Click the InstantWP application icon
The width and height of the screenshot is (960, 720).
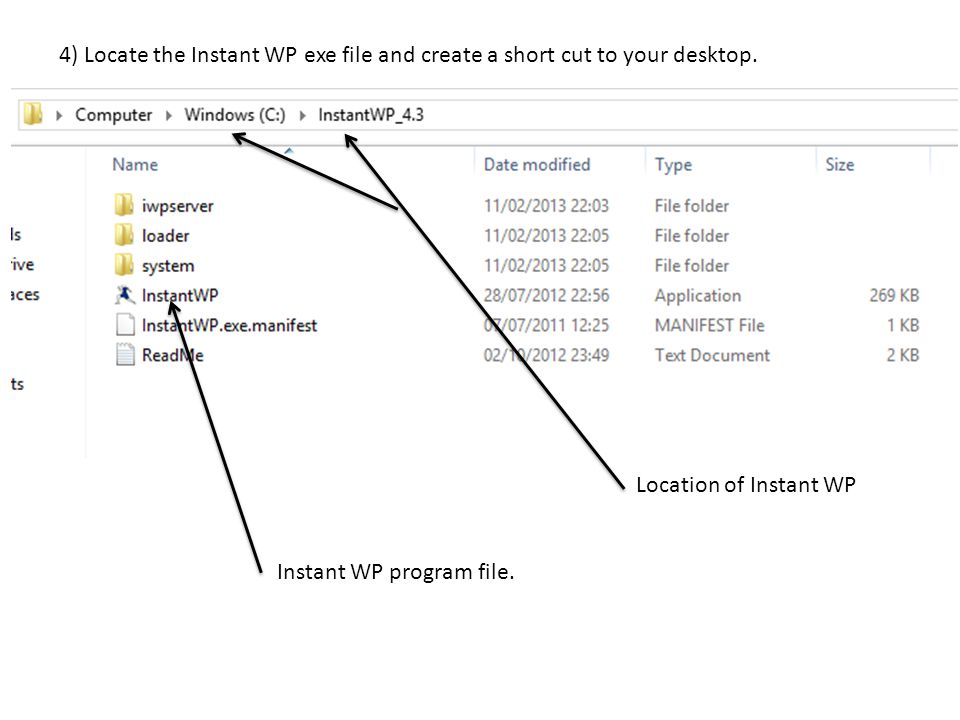click(x=124, y=295)
